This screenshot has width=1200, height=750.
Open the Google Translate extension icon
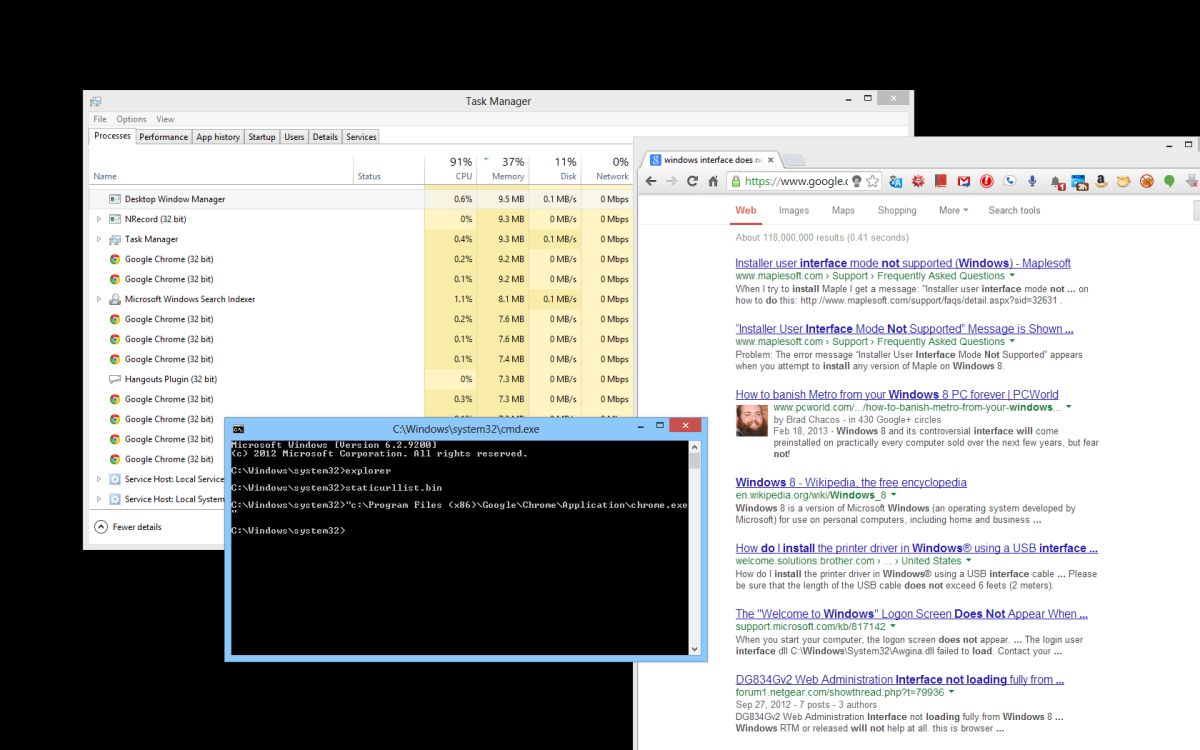tap(895, 182)
